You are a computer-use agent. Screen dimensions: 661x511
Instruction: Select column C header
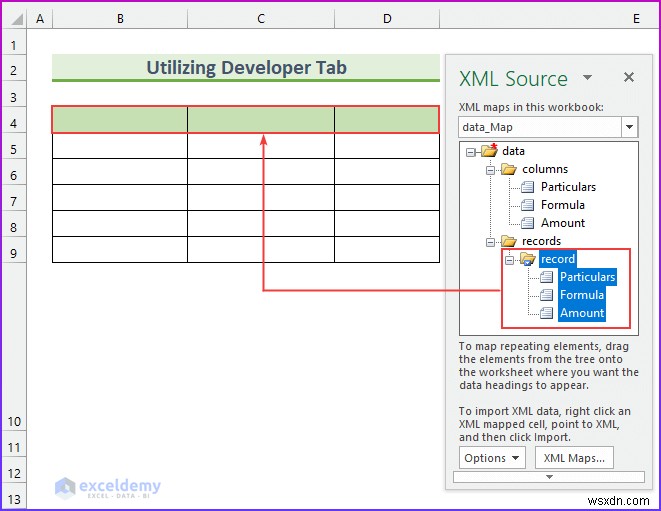coord(261,19)
